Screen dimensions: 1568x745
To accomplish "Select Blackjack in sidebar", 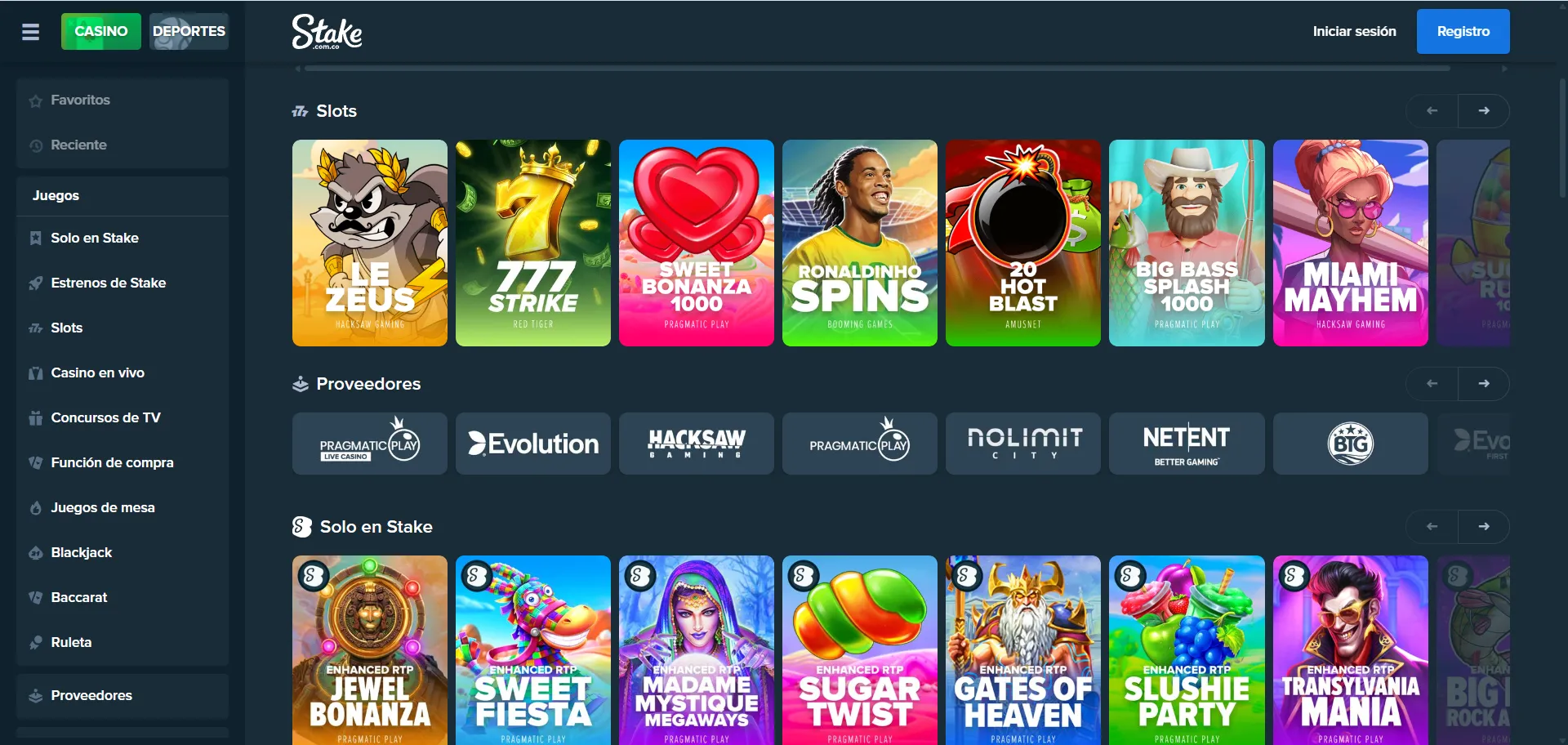I will pyautogui.click(x=122, y=552).
